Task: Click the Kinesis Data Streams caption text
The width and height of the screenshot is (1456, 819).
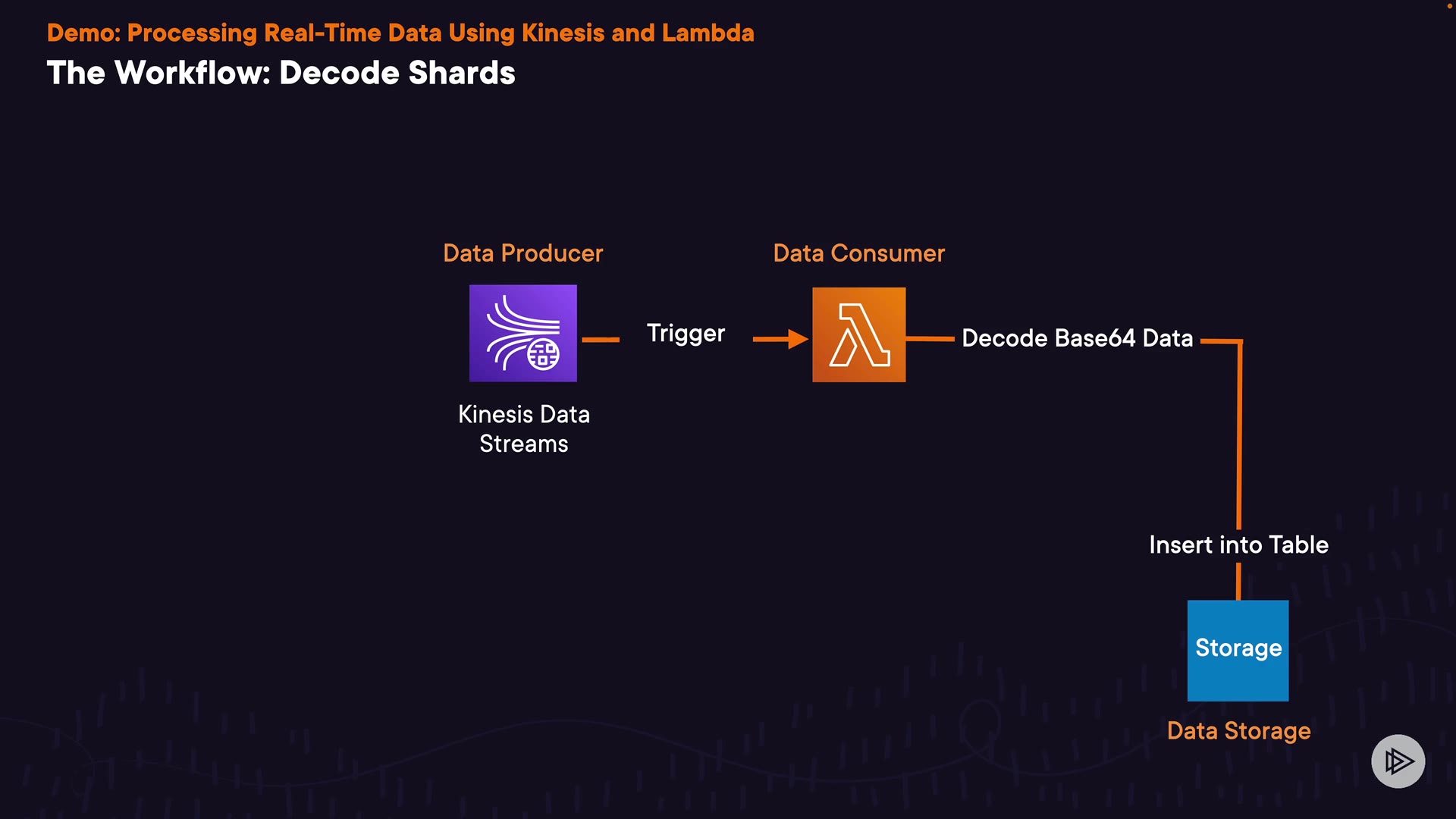Action: pyautogui.click(x=523, y=428)
